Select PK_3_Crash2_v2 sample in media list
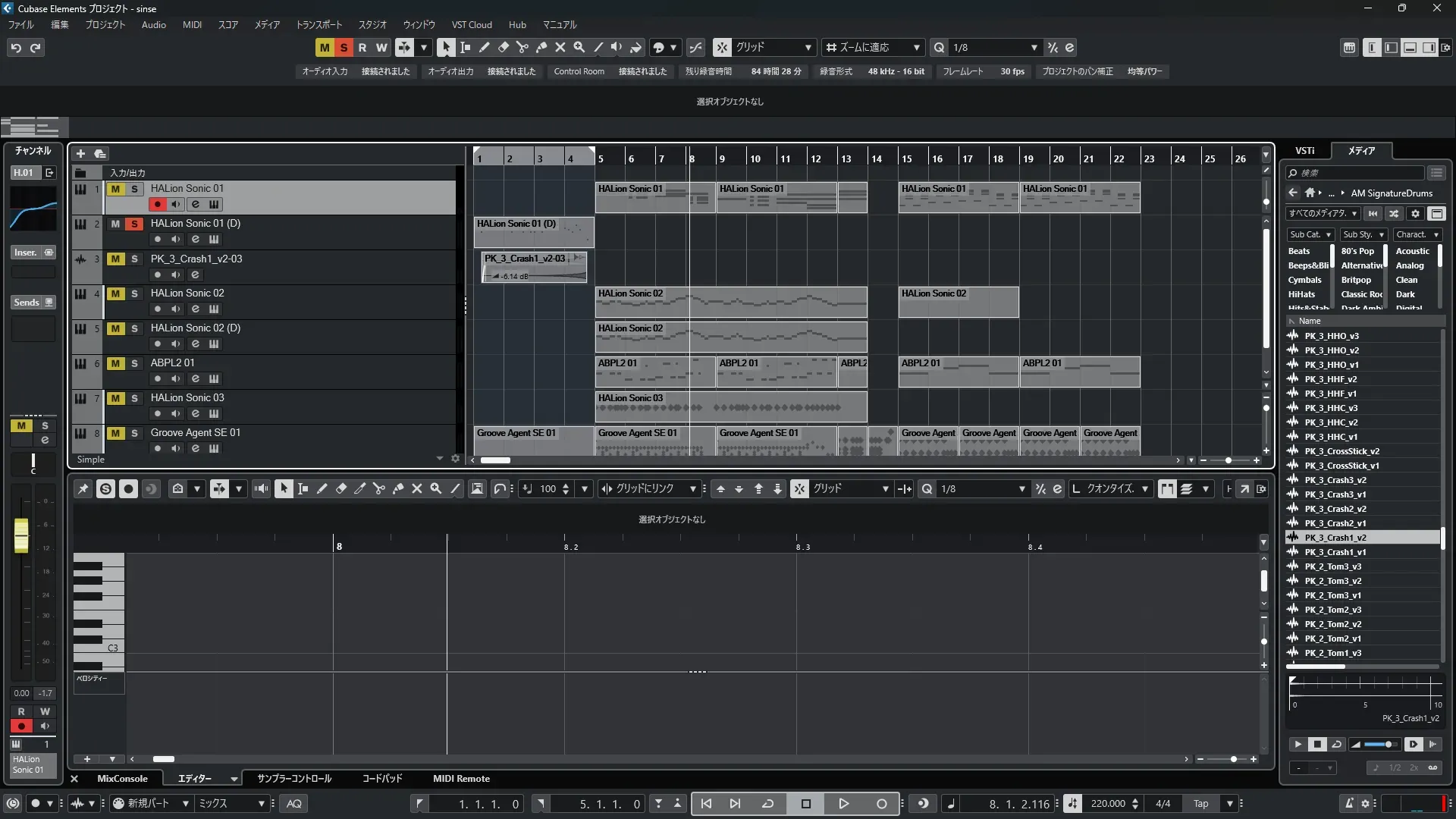 pos(1335,509)
